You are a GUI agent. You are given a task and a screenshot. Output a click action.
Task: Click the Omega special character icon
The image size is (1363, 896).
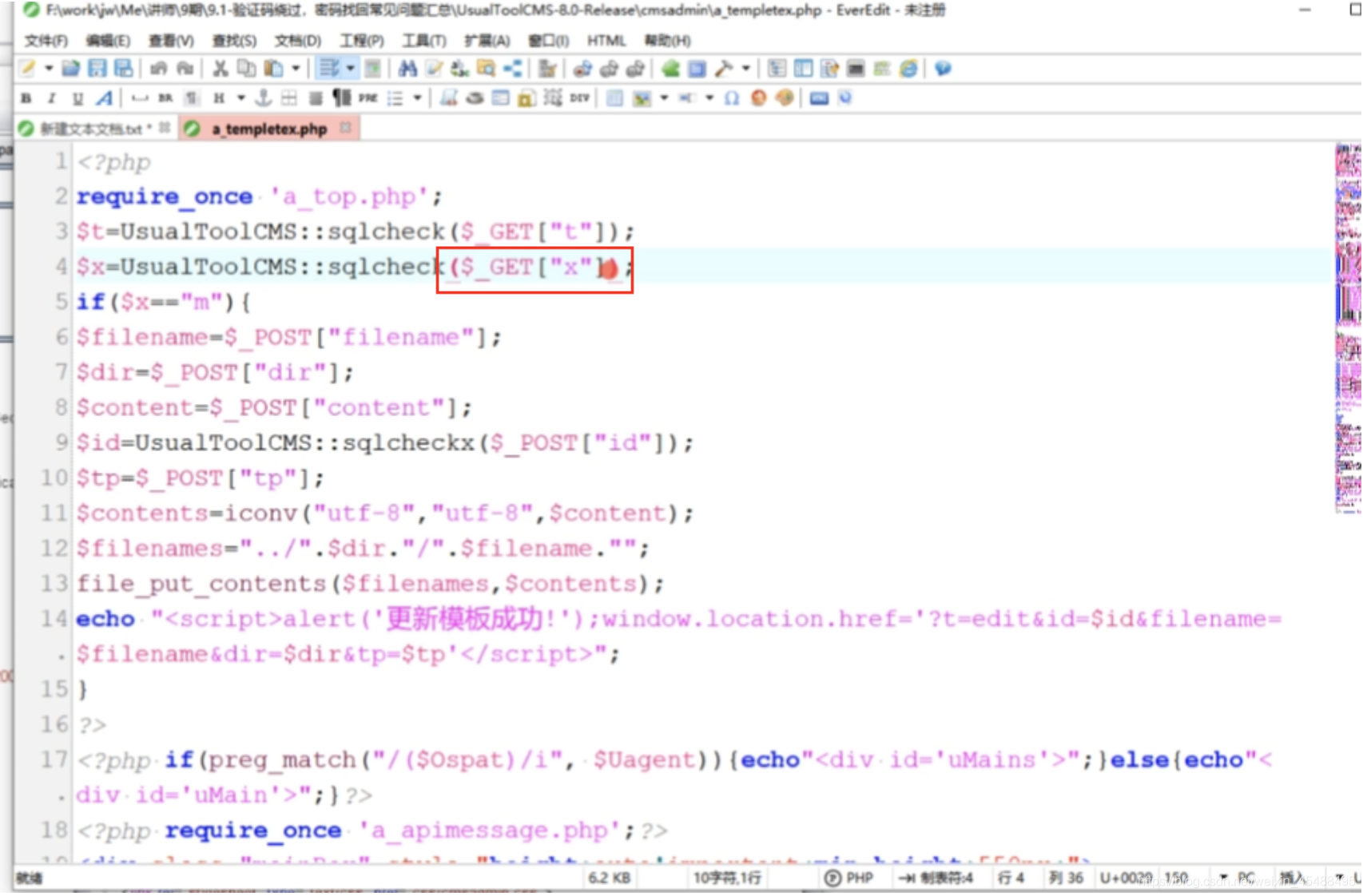(x=732, y=98)
